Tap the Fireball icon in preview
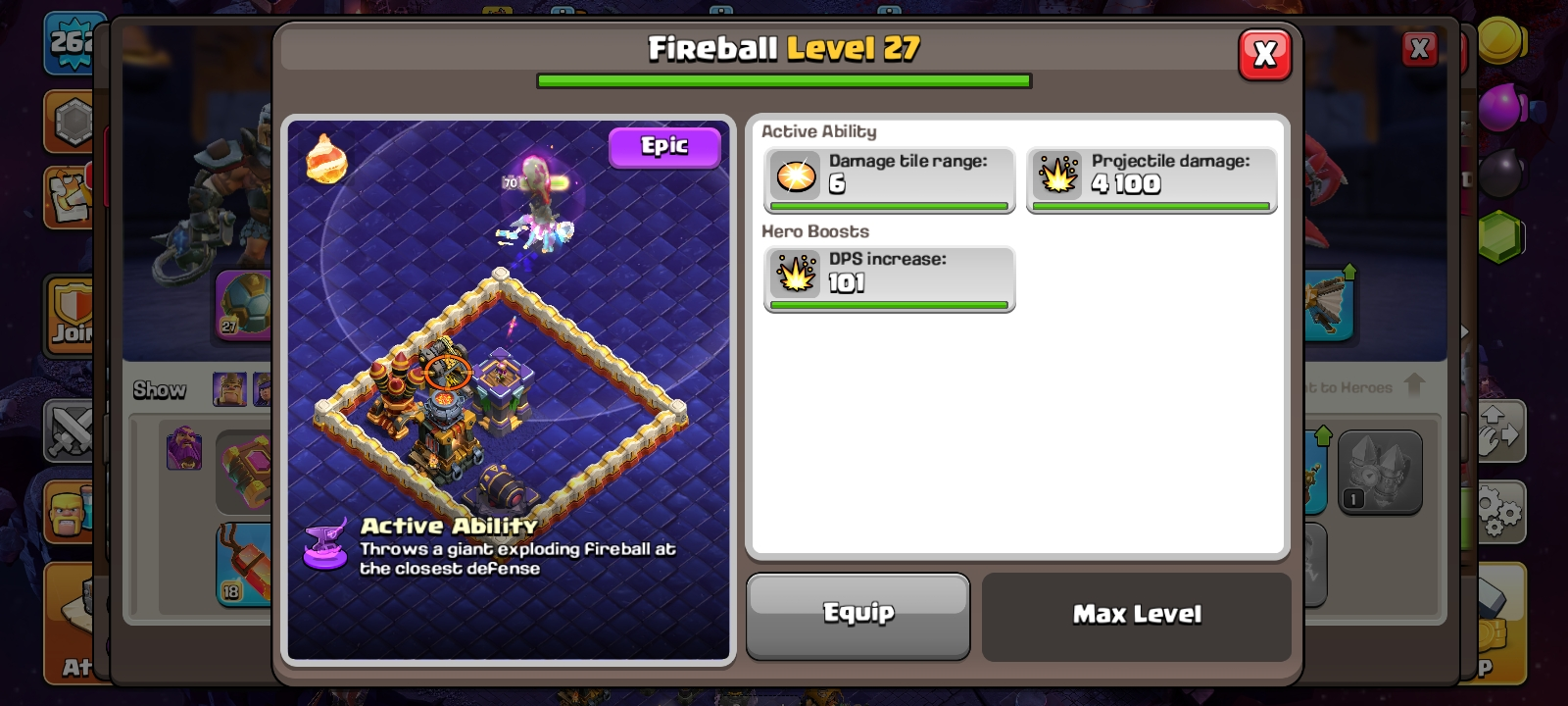This screenshot has height=706, width=1568. [326, 159]
